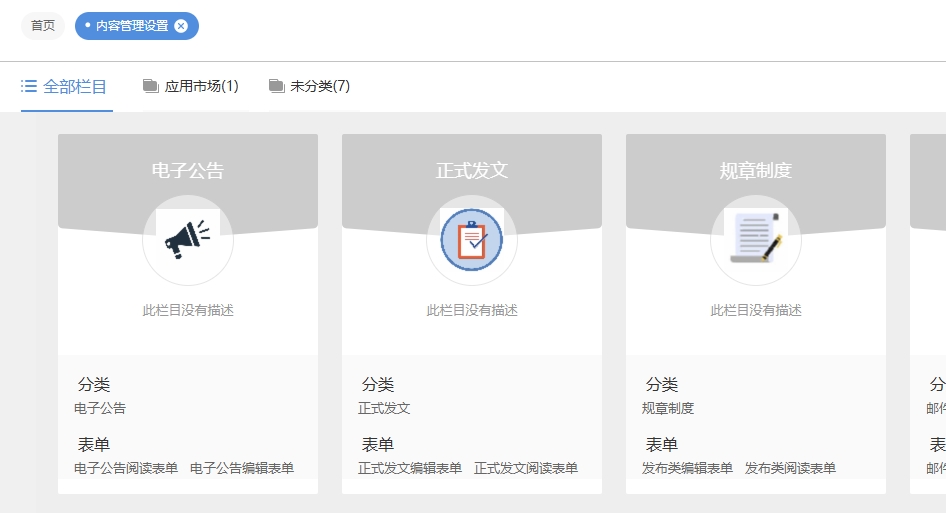Open 电子公告编辑表单 form
This screenshot has height=513, width=946.
coord(242,468)
